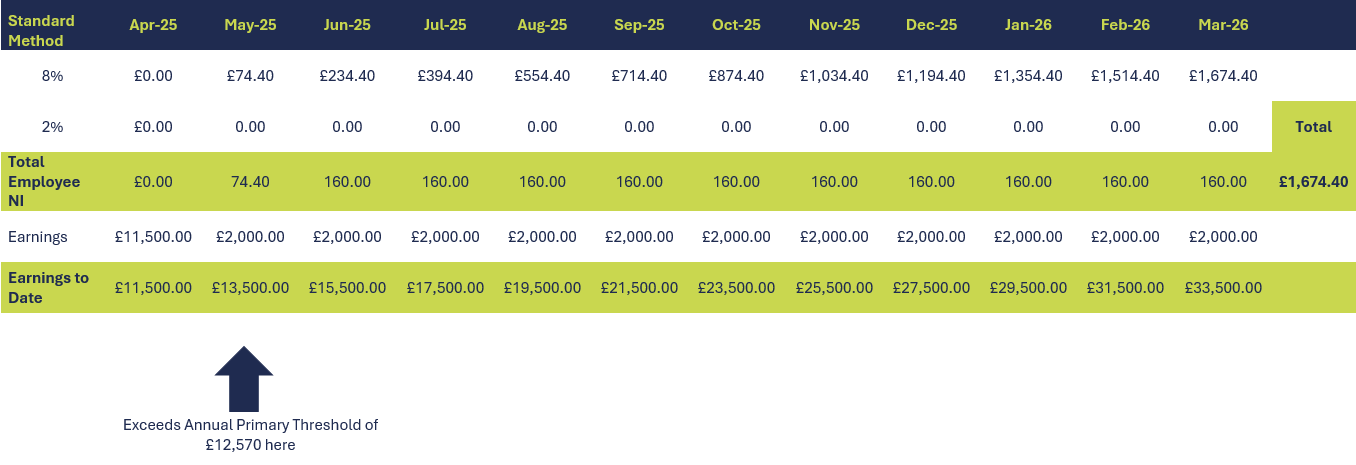Click the £74.40 cell in 8% row
Image resolution: width=1356 pixels, height=465 pixels.
[x=250, y=76]
